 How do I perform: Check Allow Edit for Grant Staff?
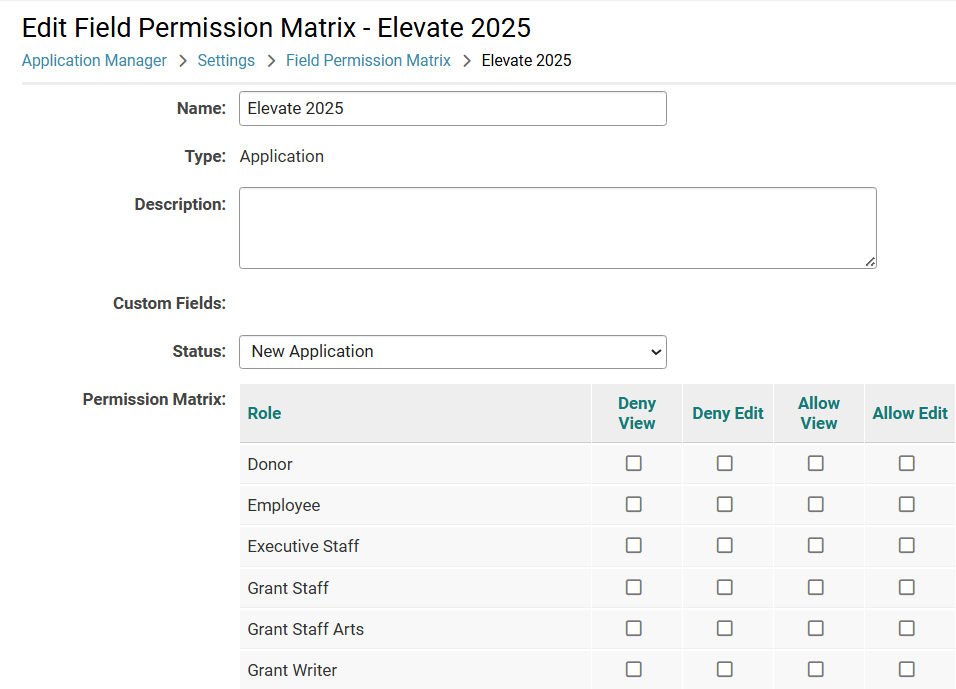(907, 587)
